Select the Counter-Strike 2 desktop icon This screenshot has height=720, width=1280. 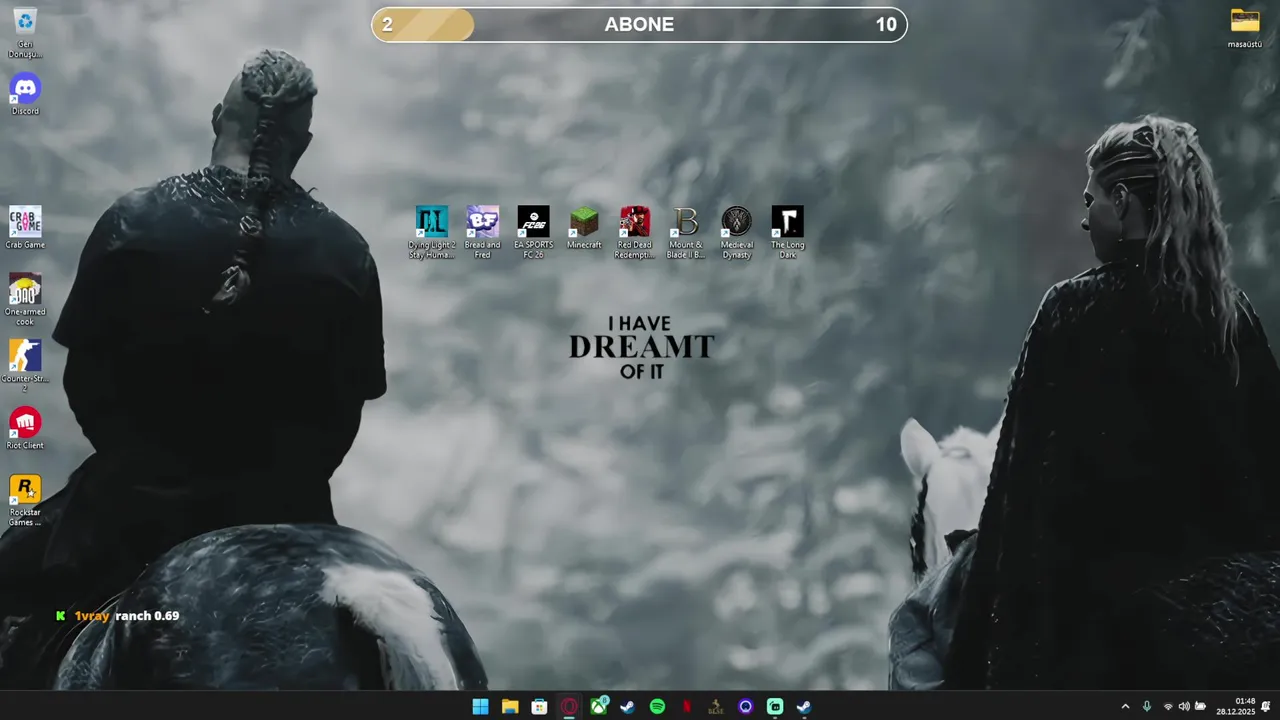pos(25,366)
